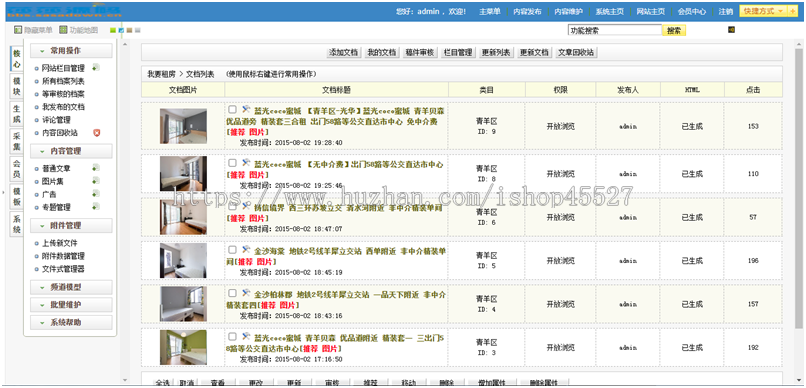Switch to the 采集 side tab

(x=17, y=142)
